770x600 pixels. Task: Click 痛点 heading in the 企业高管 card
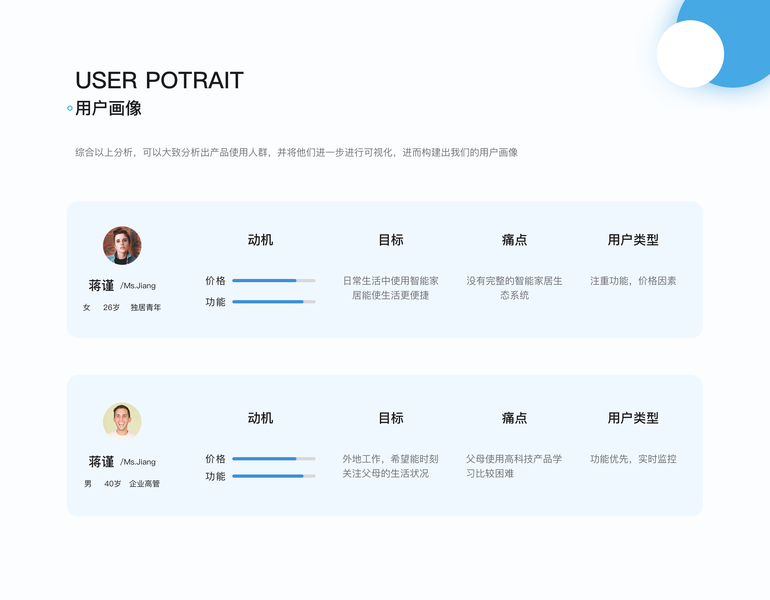click(x=514, y=418)
